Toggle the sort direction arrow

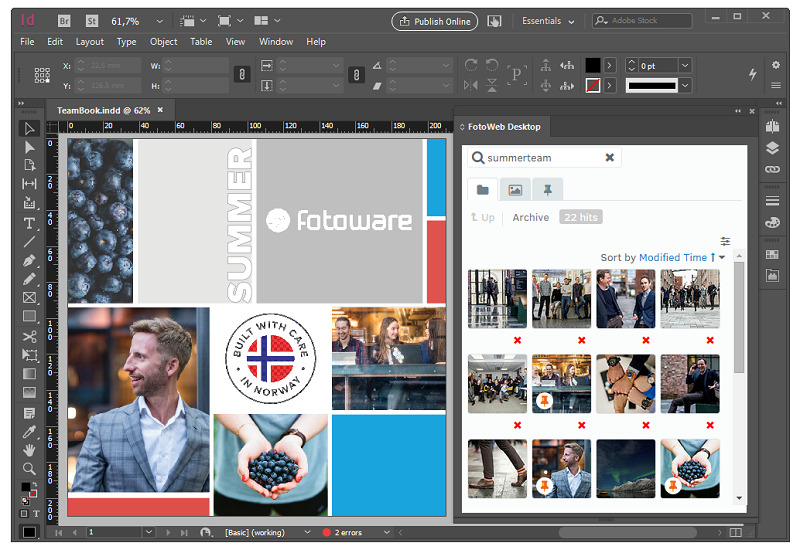tap(713, 257)
